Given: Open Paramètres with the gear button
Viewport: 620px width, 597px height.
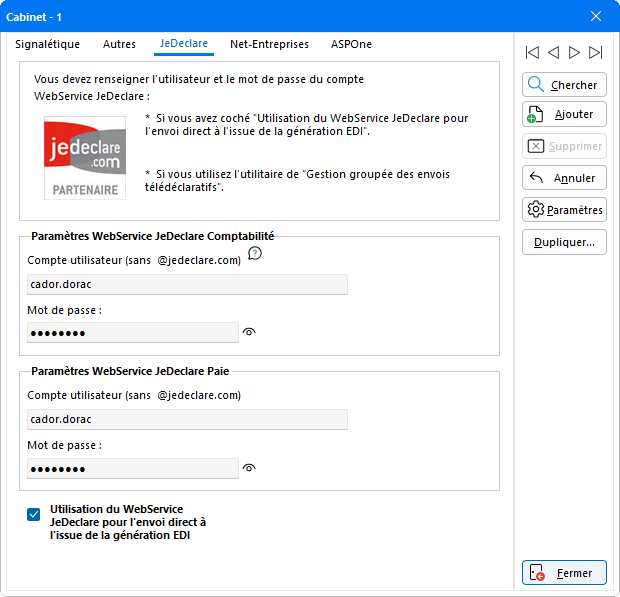Looking at the screenshot, I should (564, 210).
